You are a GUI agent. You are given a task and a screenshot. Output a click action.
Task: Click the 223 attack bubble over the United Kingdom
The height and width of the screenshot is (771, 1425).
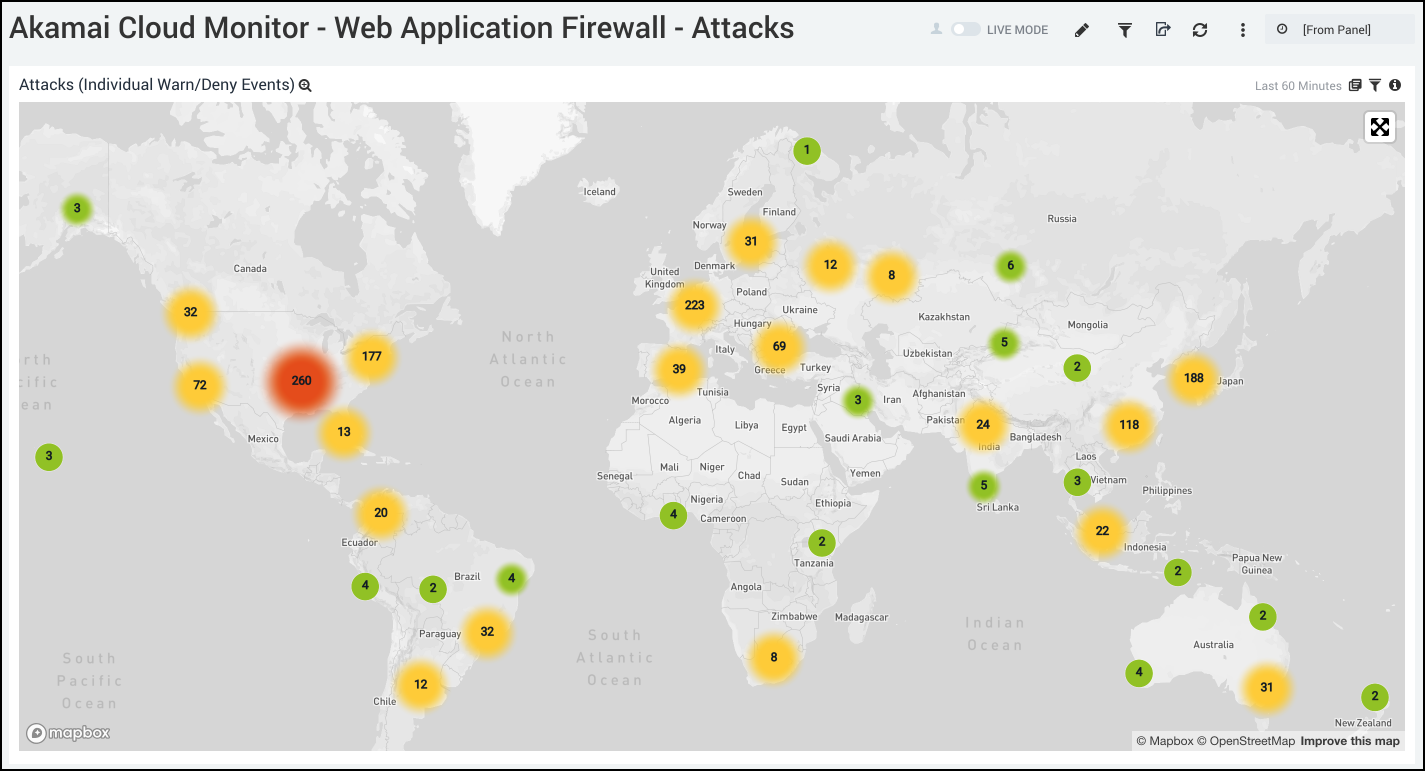[x=694, y=306]
